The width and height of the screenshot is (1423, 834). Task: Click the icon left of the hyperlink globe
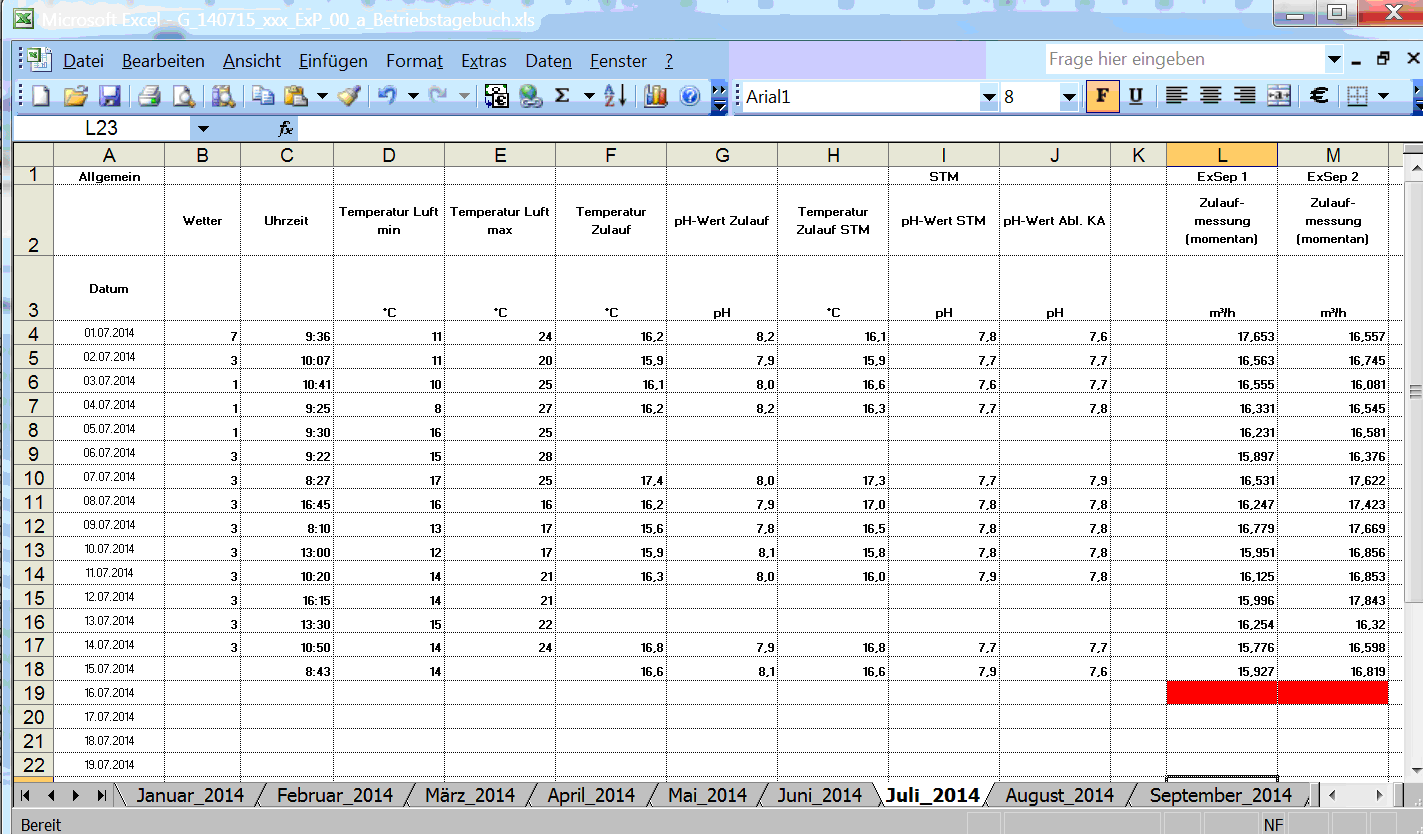point(497,96)
